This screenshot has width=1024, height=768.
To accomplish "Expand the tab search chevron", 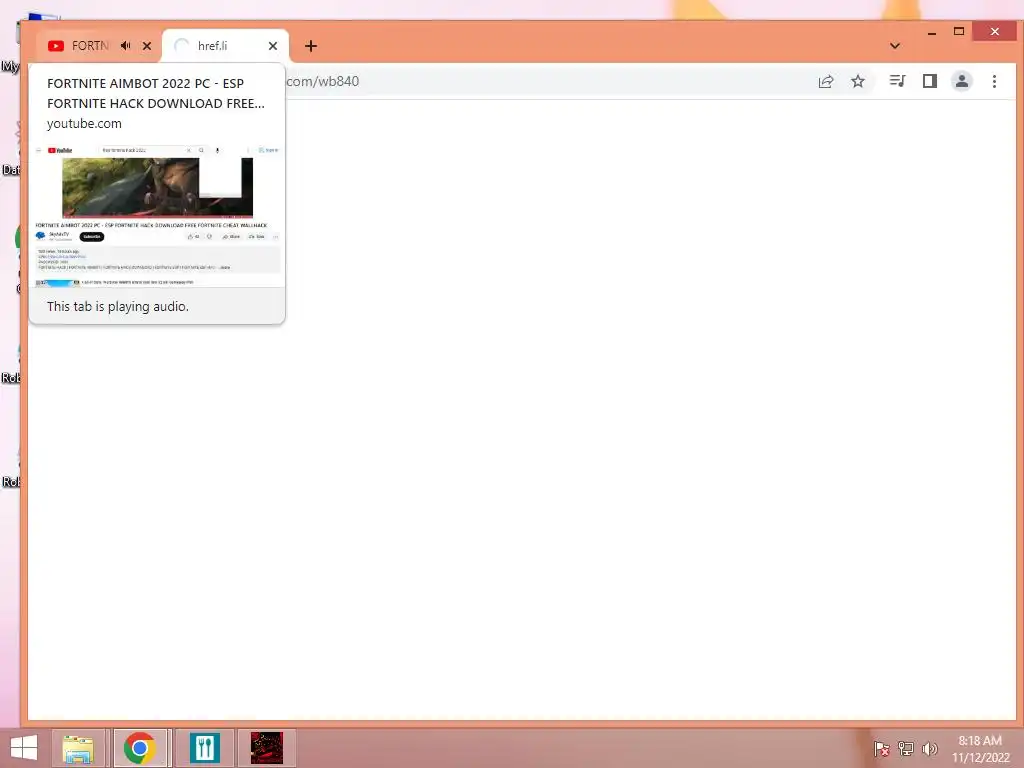I will tap(895, 46).
